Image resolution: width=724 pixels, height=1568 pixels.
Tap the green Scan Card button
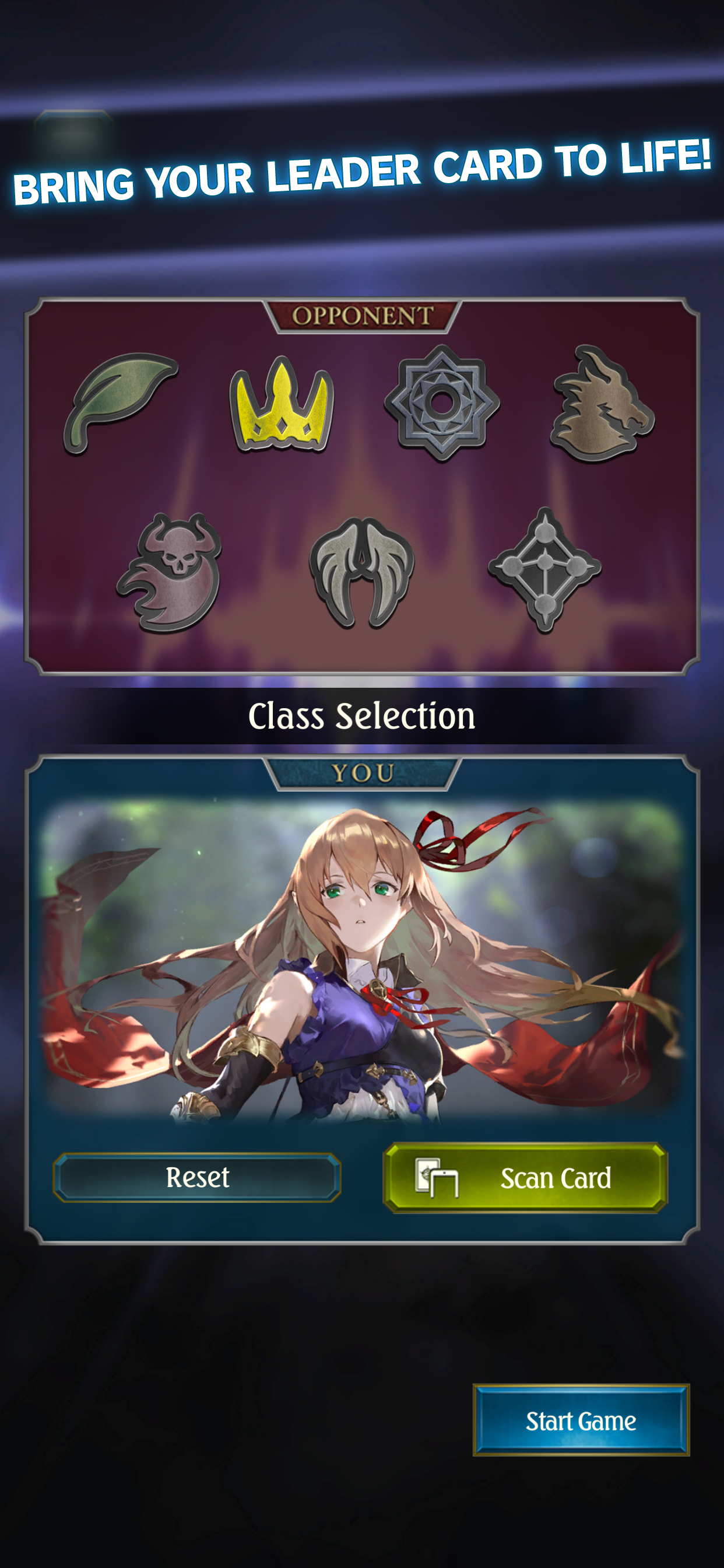[526, 1177]
